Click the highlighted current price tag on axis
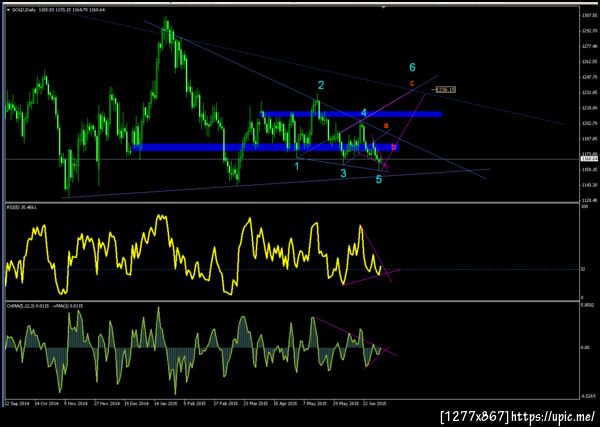Screen dimensions: 600x427 click(x=587, y=159)
